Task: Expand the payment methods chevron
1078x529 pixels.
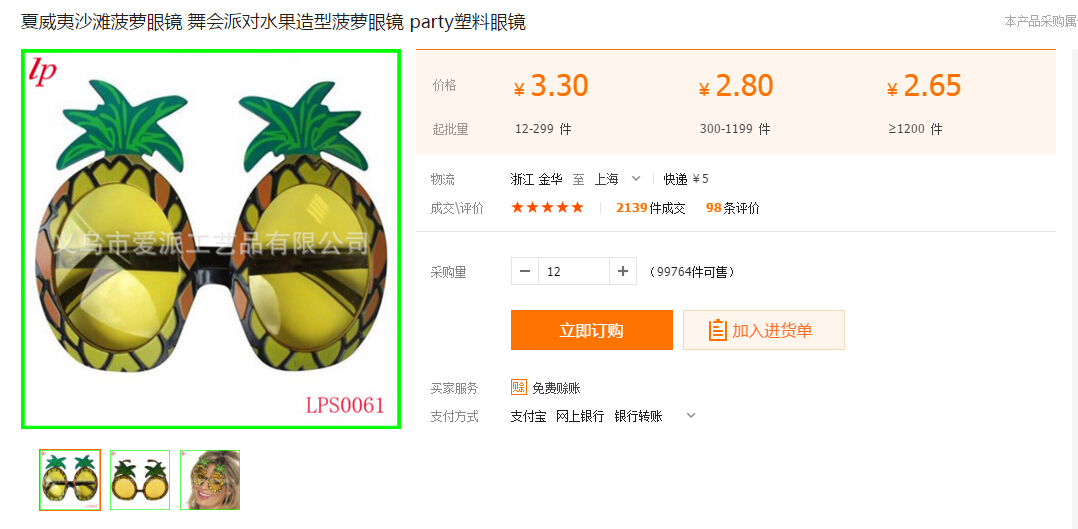Action: [692, 415]
